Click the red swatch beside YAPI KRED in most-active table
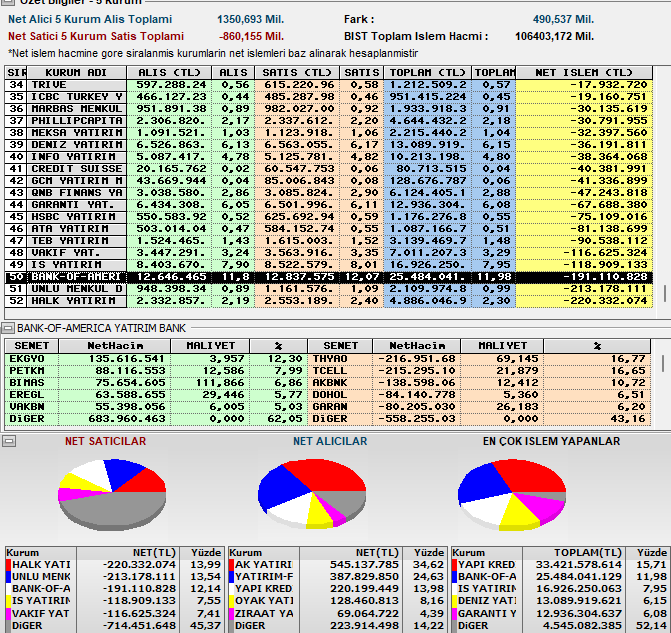Image resolution: width=671 pixels, height=633 pixels. click(x=455, y=565)
